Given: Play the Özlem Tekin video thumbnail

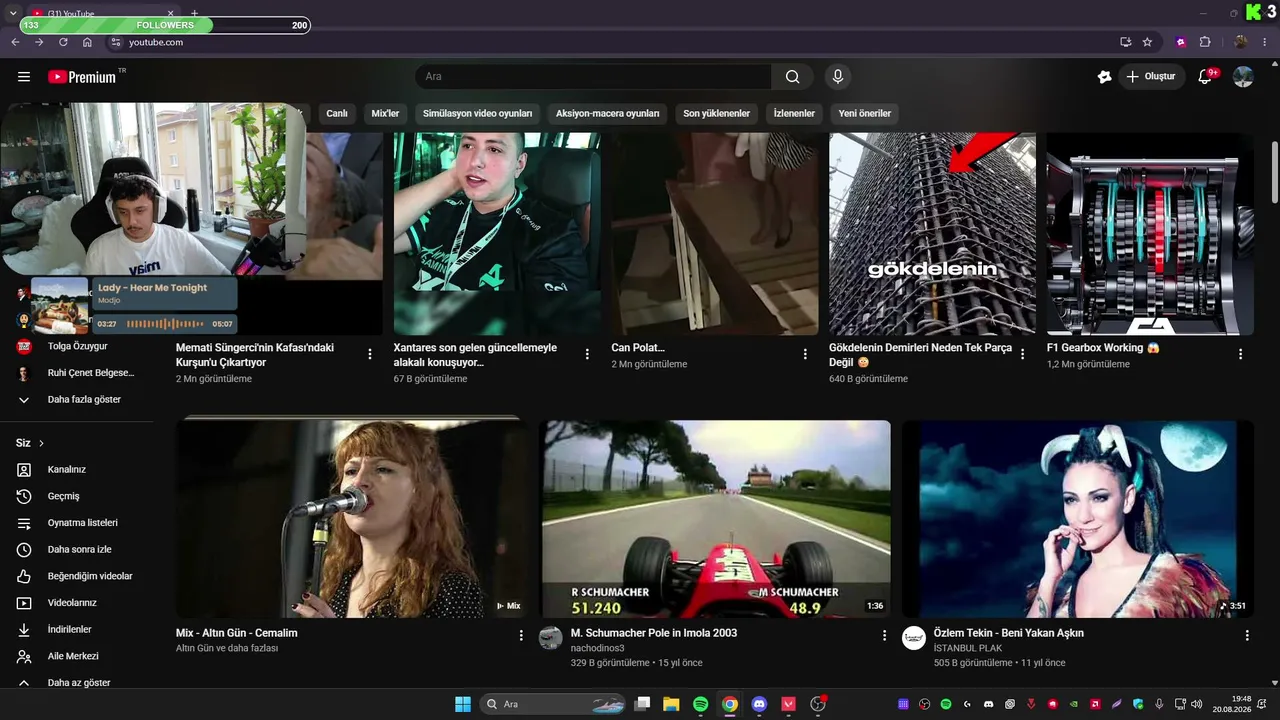Looking at the screenshot, I should (x=1078, y=519).
